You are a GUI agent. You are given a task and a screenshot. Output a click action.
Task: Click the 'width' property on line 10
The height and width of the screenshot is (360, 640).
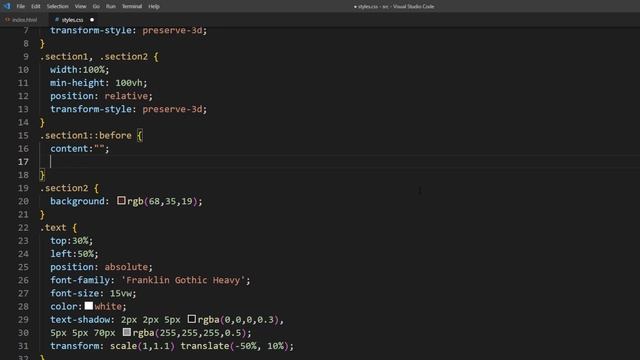(64, 70)
